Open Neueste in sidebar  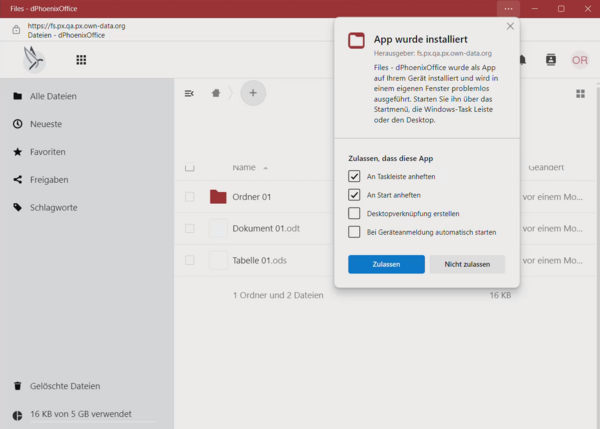click(46, 124)
